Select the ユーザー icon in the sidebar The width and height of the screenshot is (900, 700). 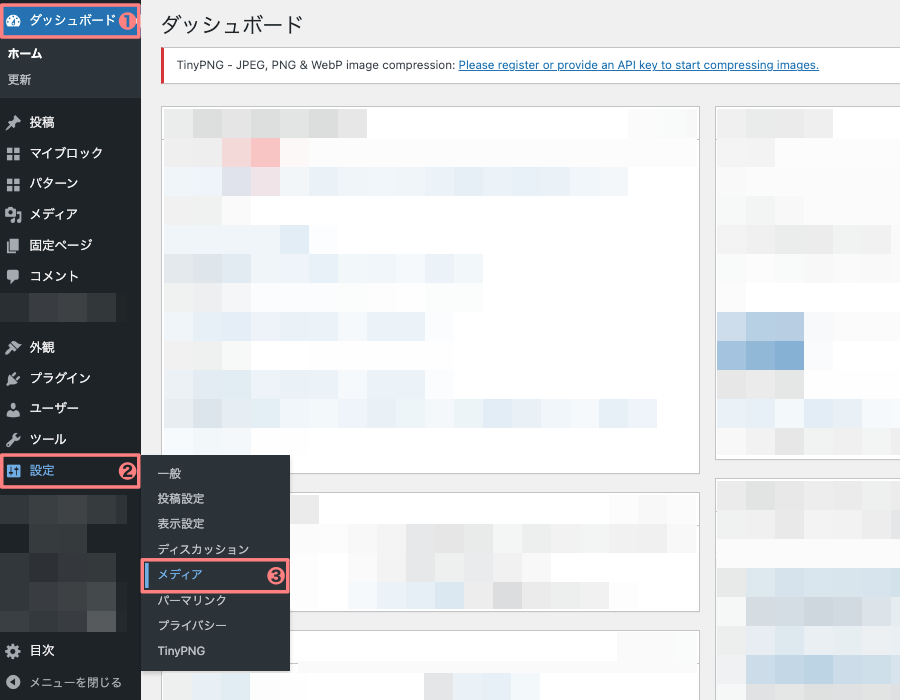click(14, 408)
